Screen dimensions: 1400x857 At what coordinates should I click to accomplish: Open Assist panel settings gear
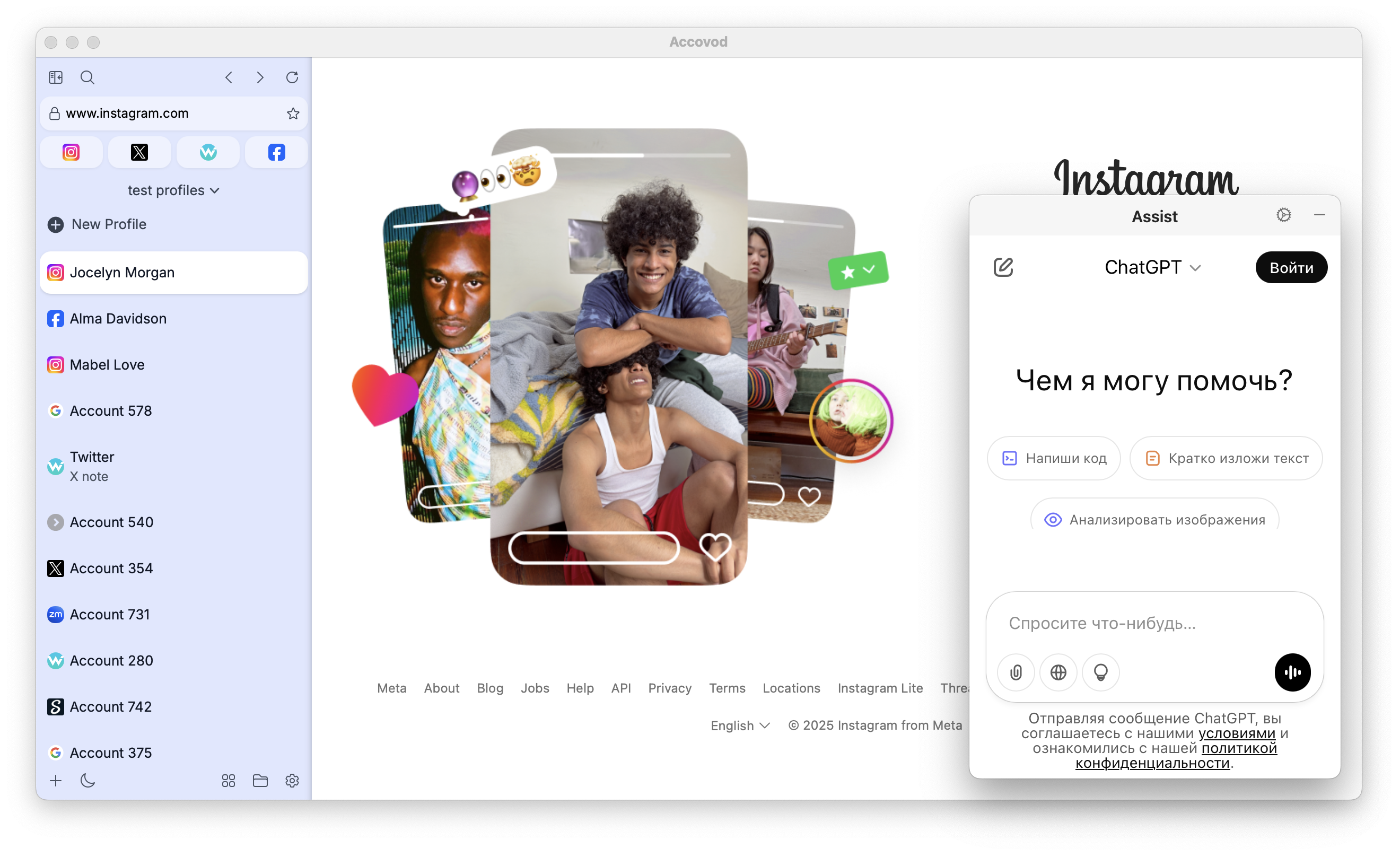click(x=1283, y=215)
